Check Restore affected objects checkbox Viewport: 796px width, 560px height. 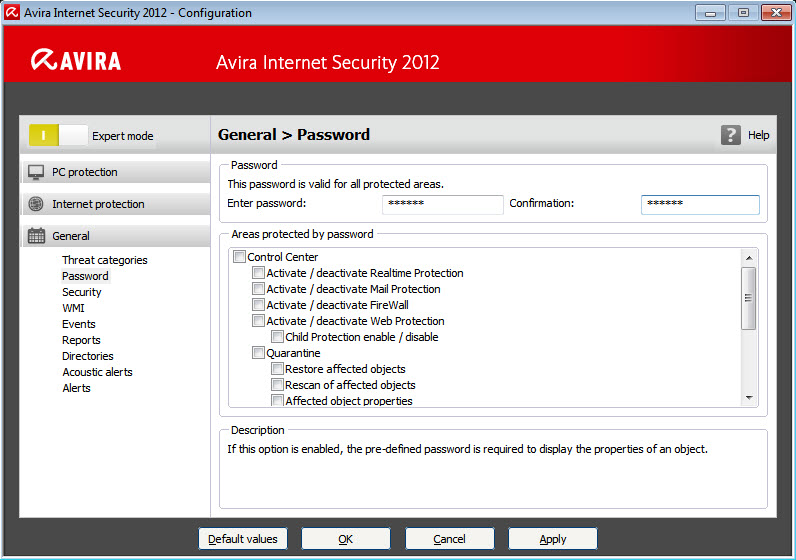coord(277,369)
